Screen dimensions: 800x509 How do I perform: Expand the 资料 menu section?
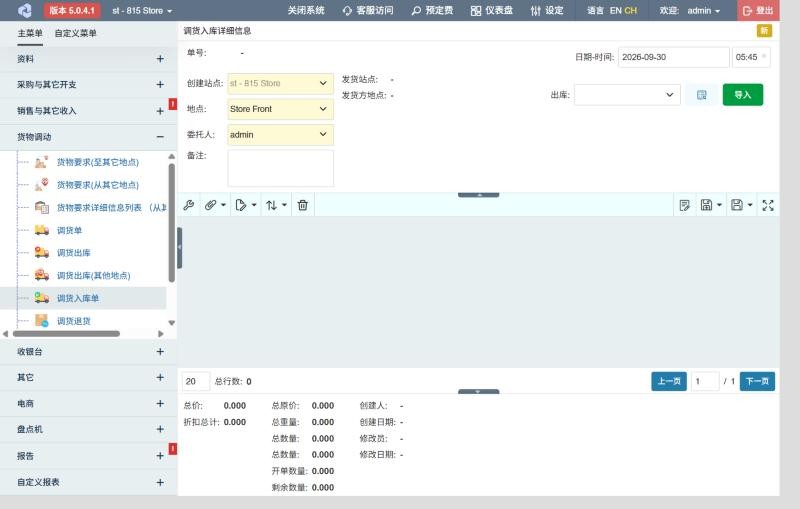89,59
